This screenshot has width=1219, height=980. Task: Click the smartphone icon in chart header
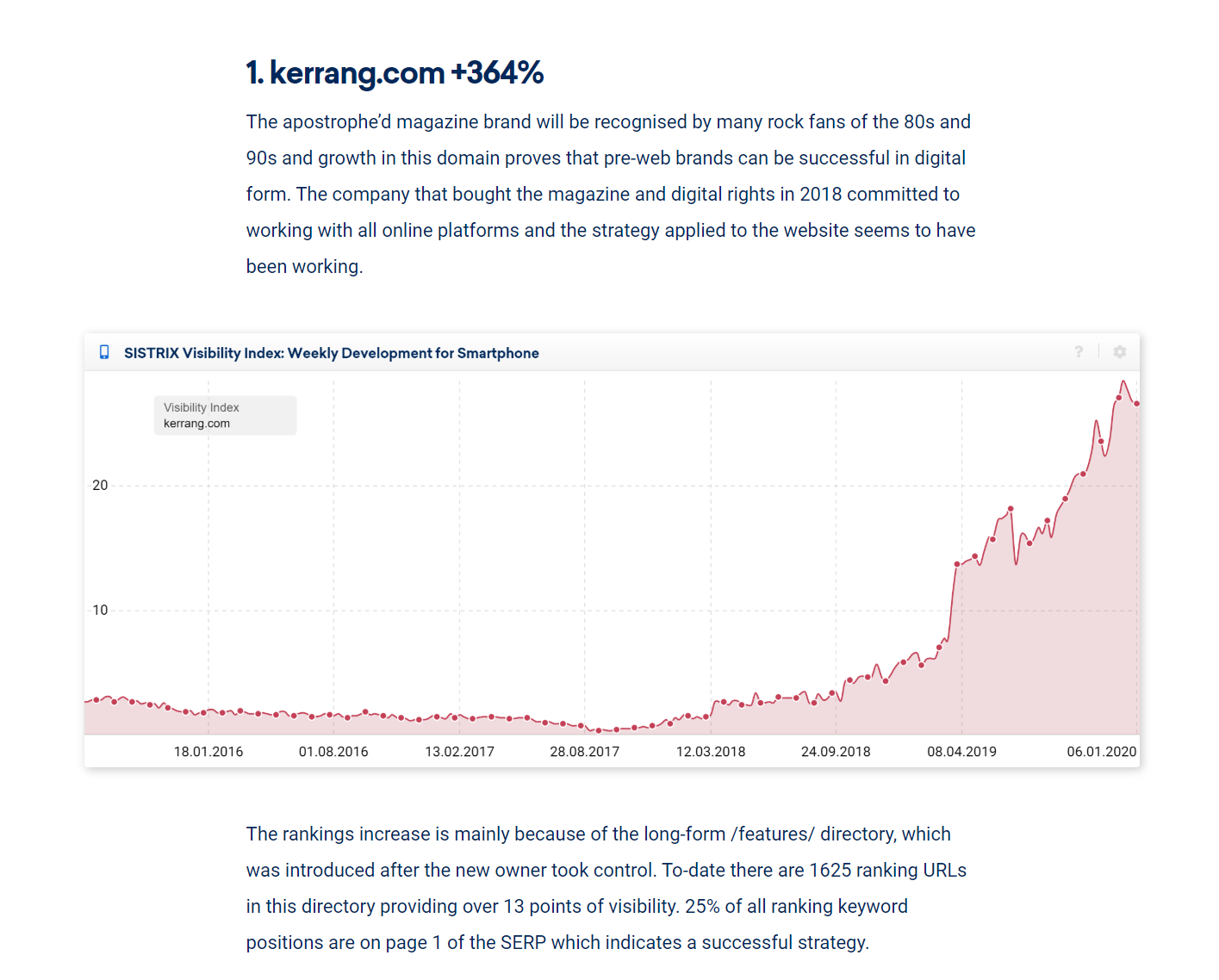[x=104, y=352]
